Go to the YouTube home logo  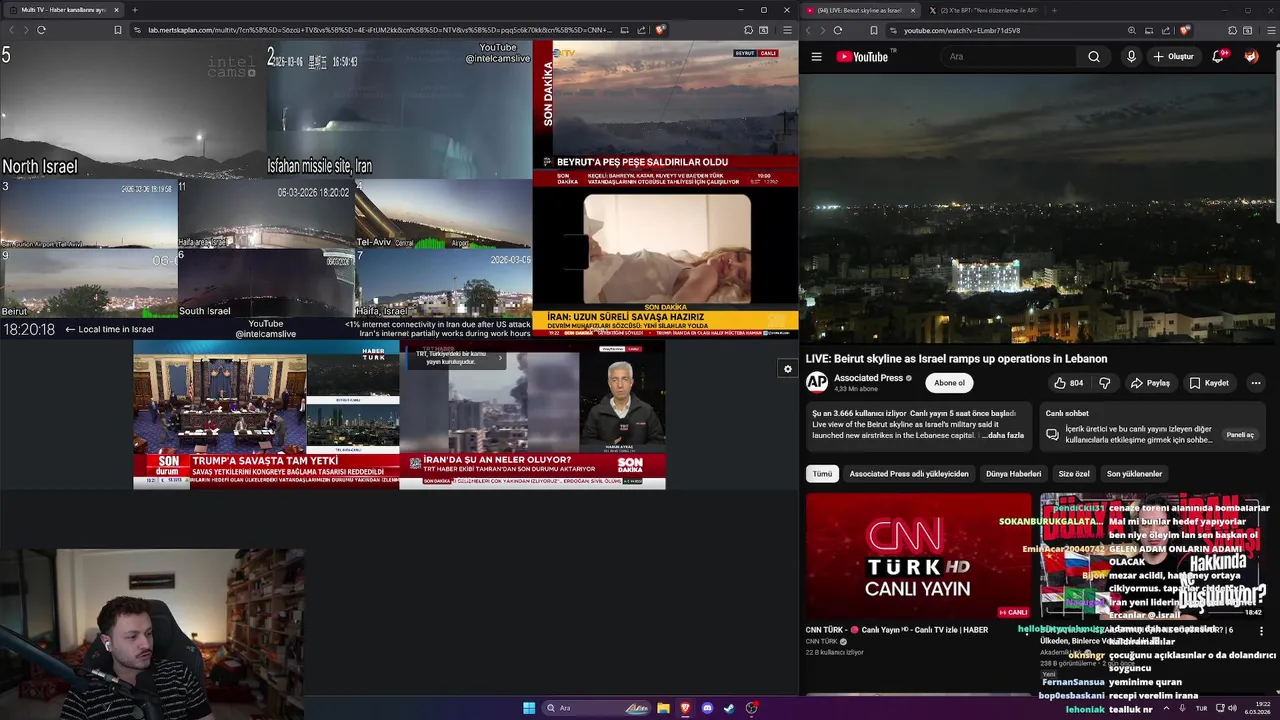point(862,57)
